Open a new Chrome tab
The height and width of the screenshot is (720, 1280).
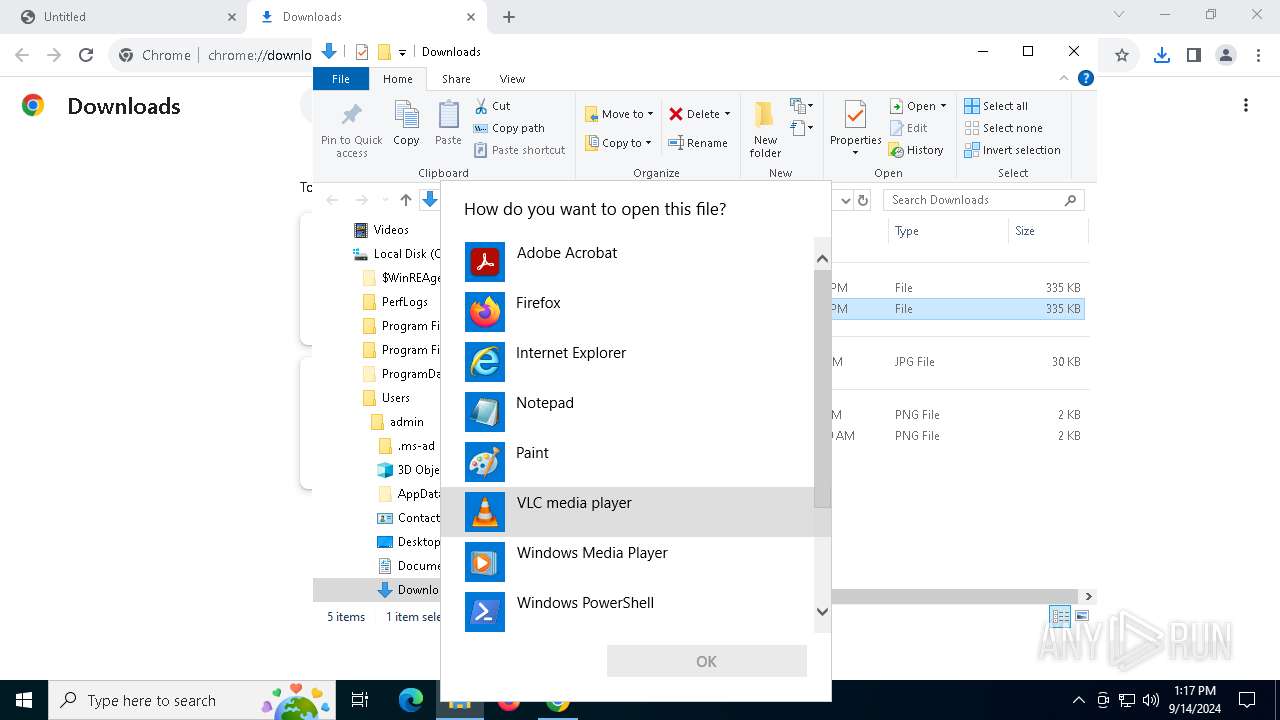tap(509, 17)
